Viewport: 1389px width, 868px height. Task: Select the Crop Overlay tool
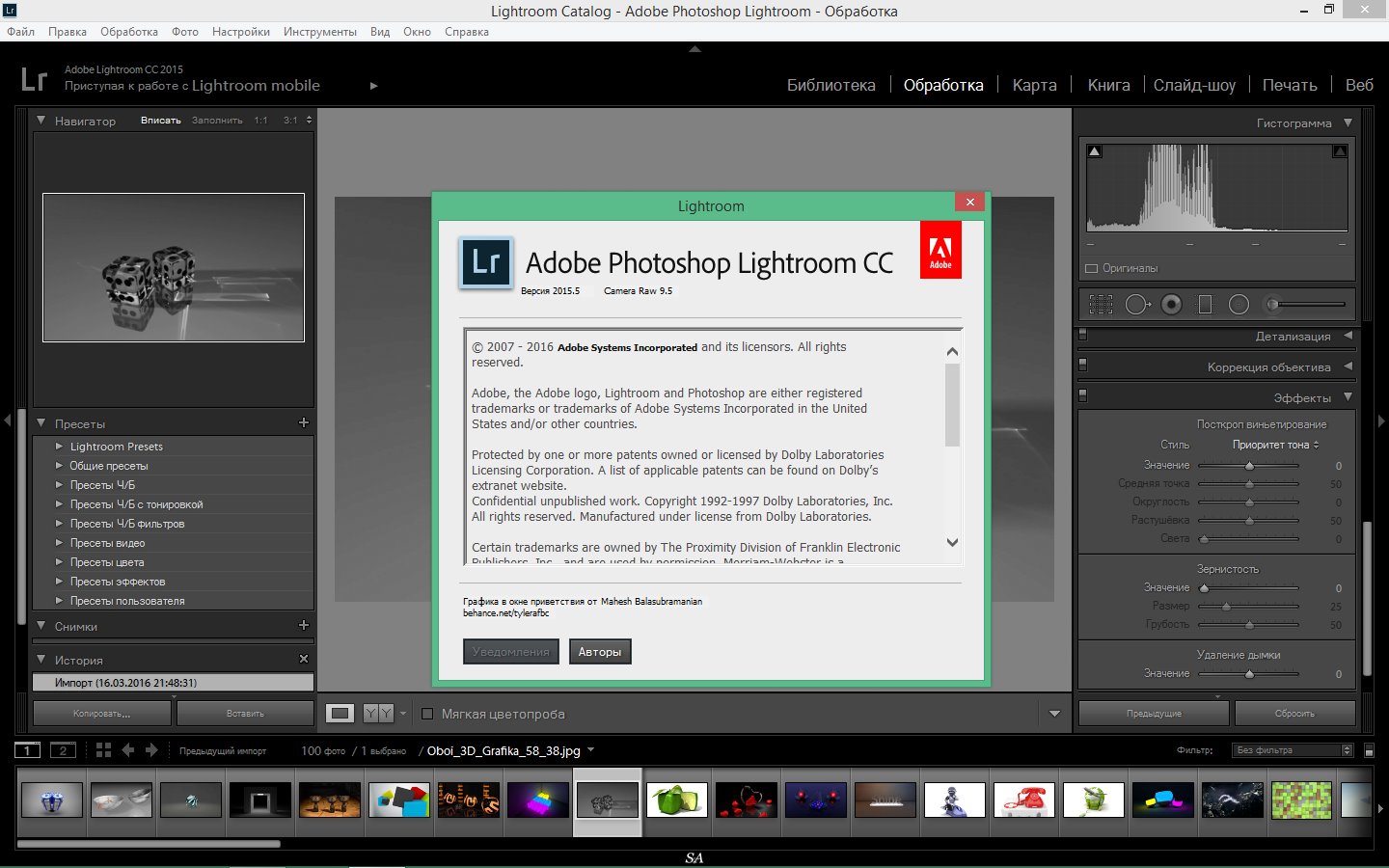point(1101,305)
